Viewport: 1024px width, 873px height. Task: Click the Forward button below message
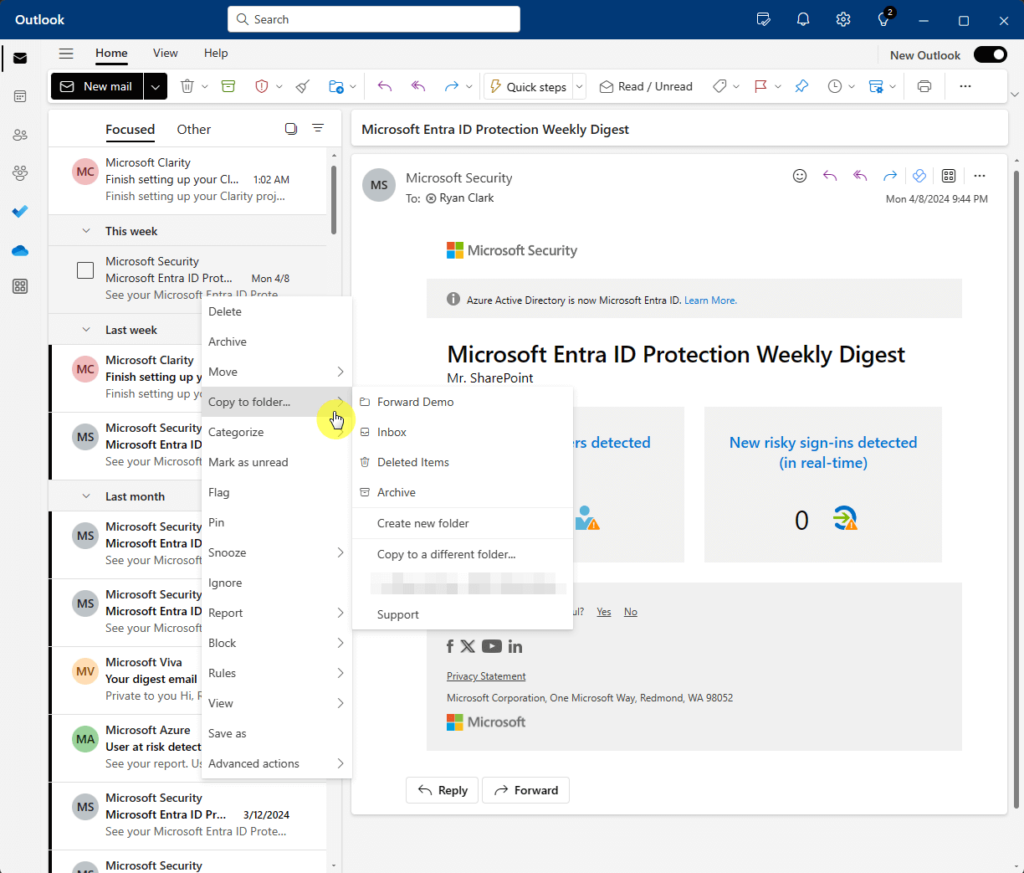[526, 790]
